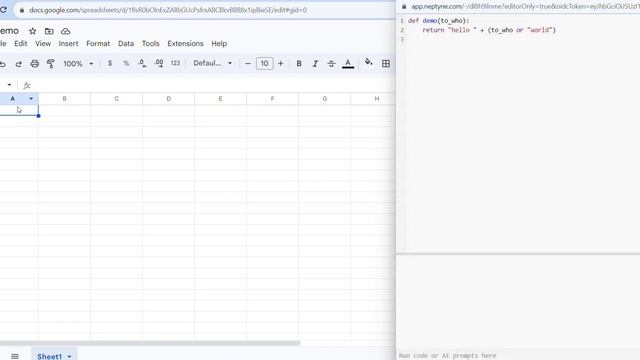The image size is (640, 360).
Task: Open the Tools menu
Action: (151, 43)
